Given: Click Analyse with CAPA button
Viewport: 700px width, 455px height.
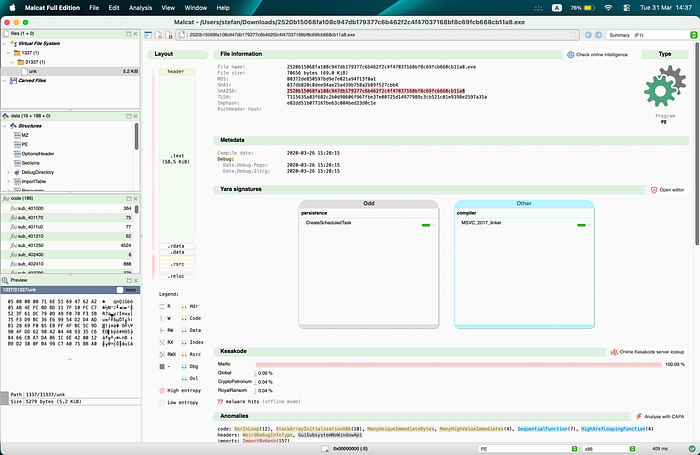Looking at the screenshot, I should click(660, 417).
